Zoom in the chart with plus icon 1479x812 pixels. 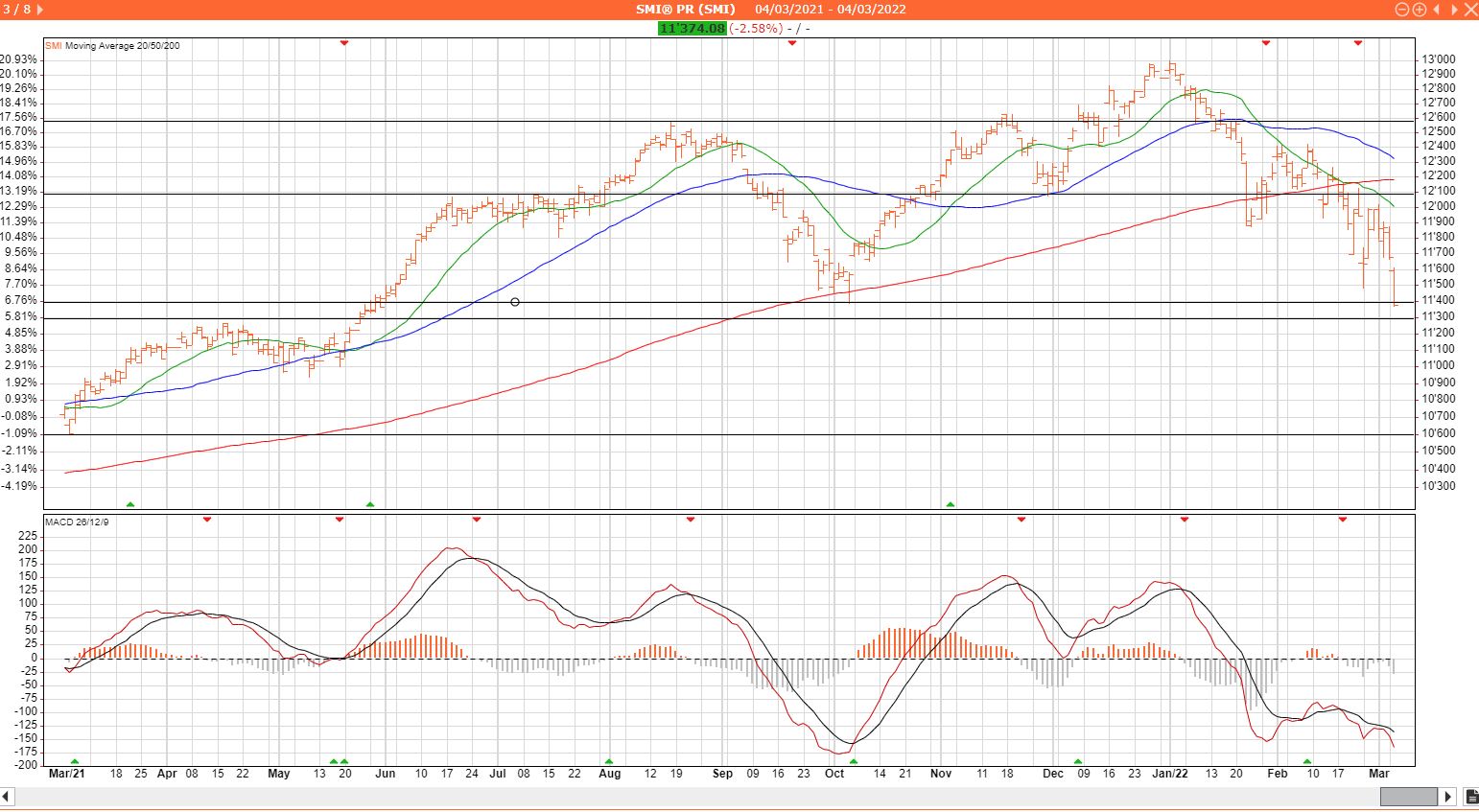(x=1419, y=10)
